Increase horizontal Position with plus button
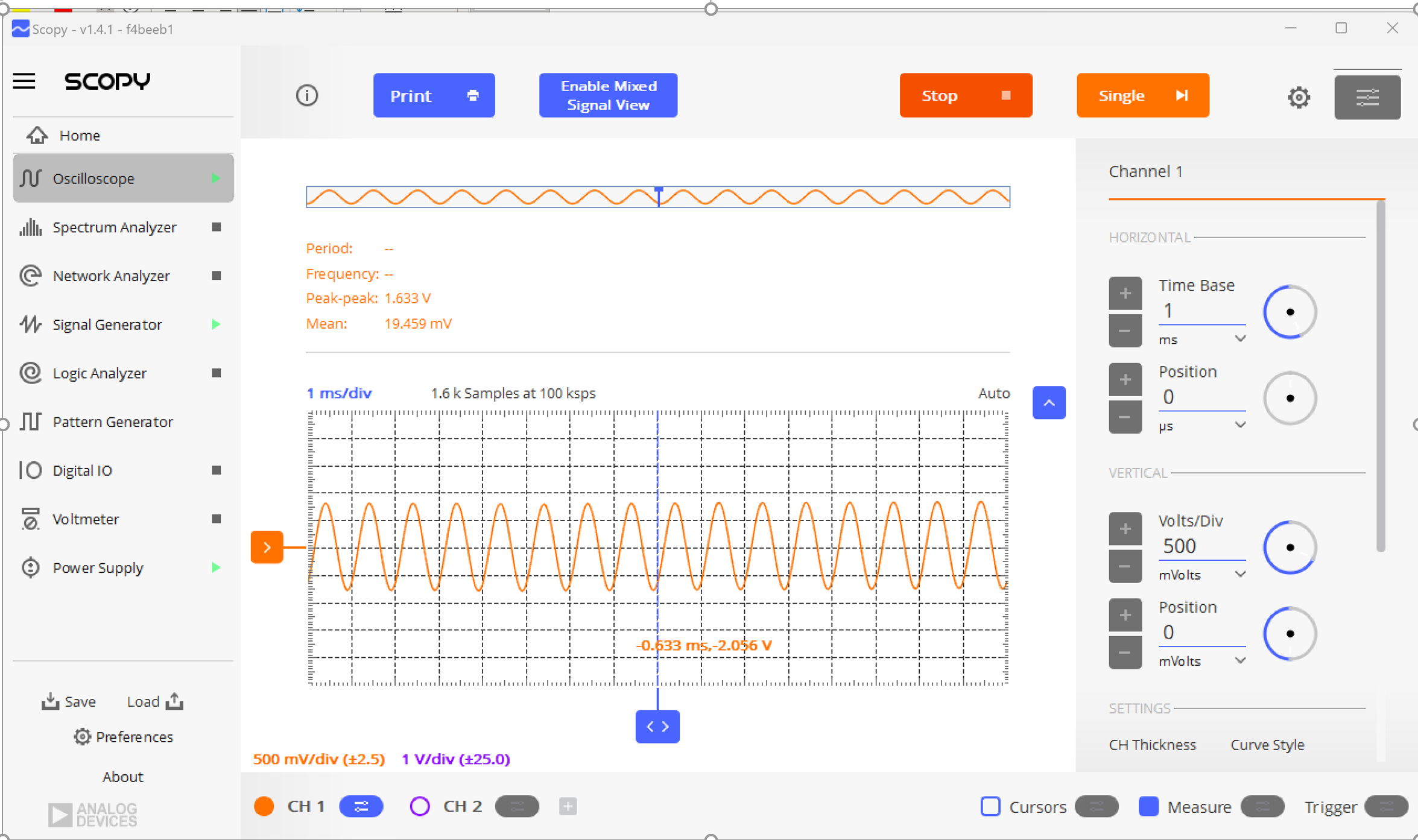This screenshot has height=840, width=1418. pyautogui.click(x=1125, y=380)
